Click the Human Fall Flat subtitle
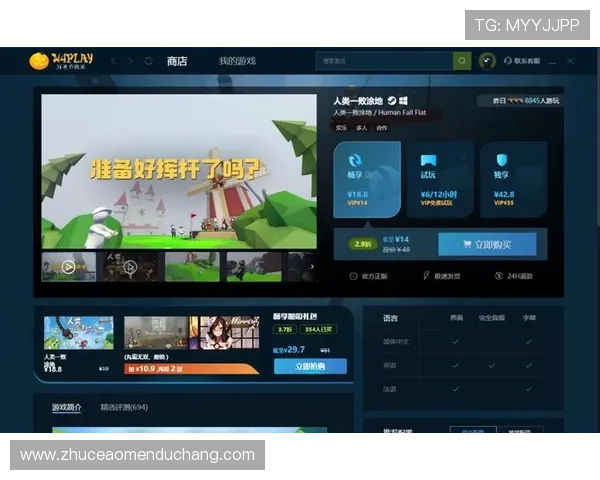600x480 pixels. (x=402, y=113)
